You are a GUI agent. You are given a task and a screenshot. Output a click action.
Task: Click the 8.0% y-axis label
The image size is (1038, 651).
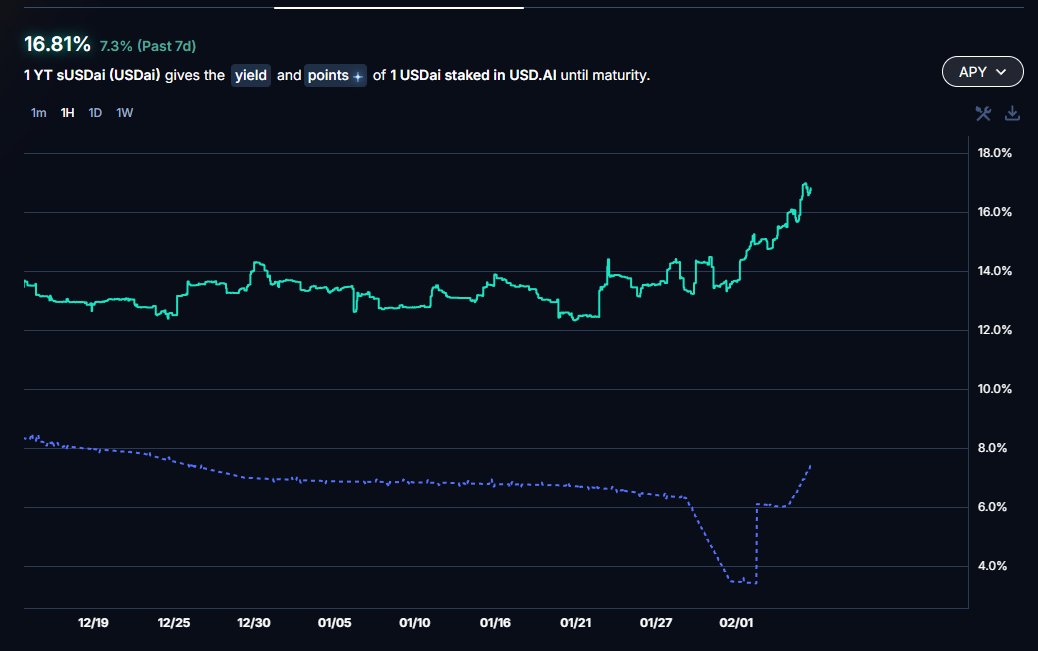pos(992,448)
